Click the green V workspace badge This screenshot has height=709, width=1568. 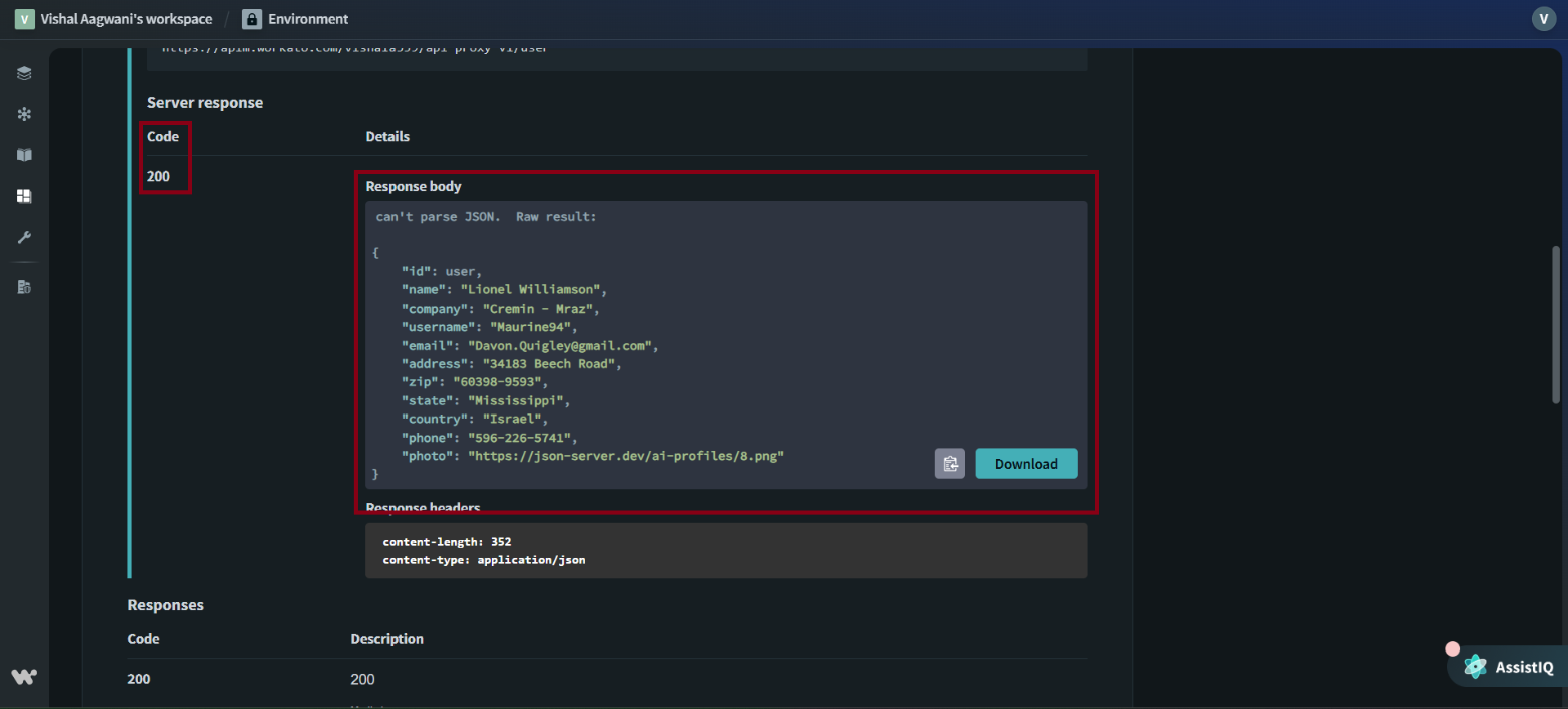(x=25, y=19)
